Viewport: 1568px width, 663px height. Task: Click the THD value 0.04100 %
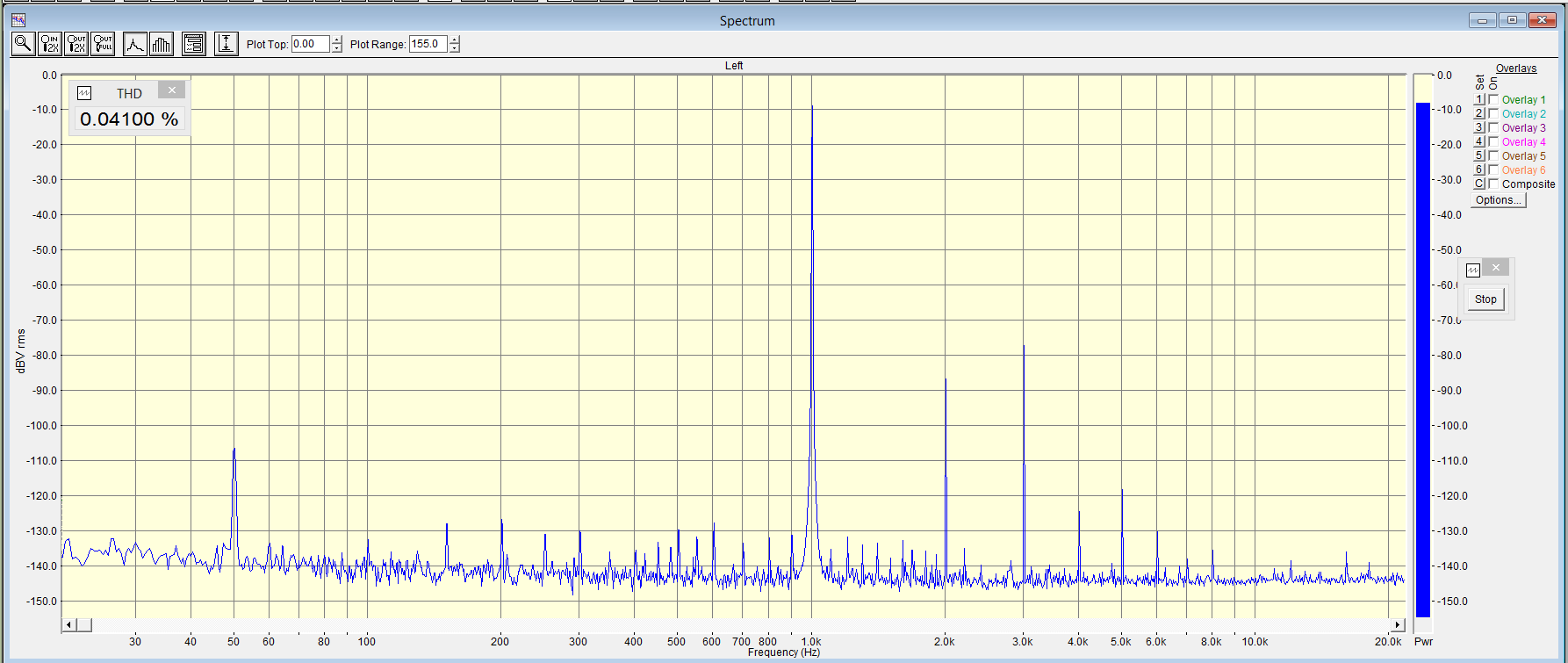[x=129, y=119]
